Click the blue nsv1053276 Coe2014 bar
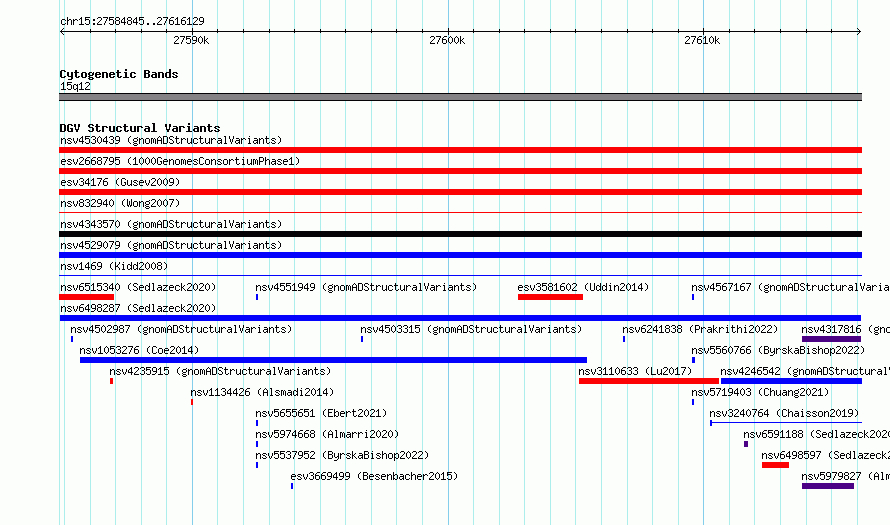Viewport: 890px width, 525px height. point(333,360)
